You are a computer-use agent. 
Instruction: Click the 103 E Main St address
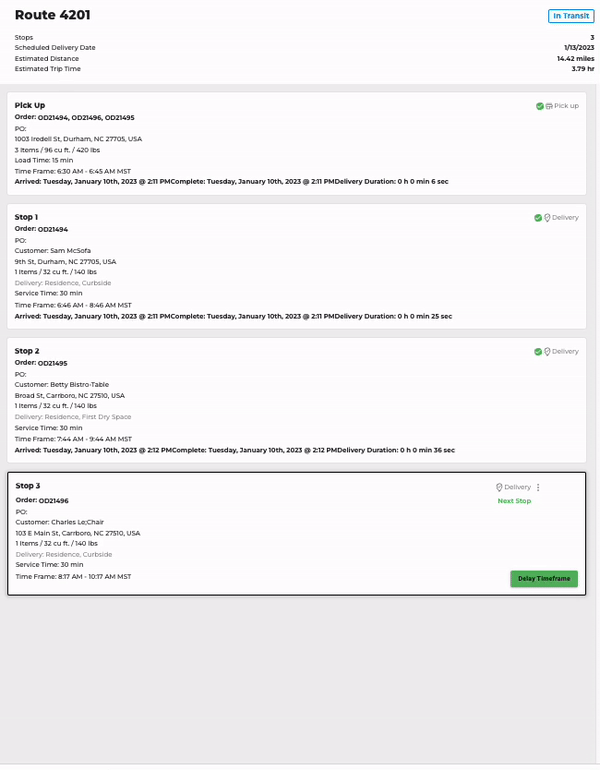[78, 533]
